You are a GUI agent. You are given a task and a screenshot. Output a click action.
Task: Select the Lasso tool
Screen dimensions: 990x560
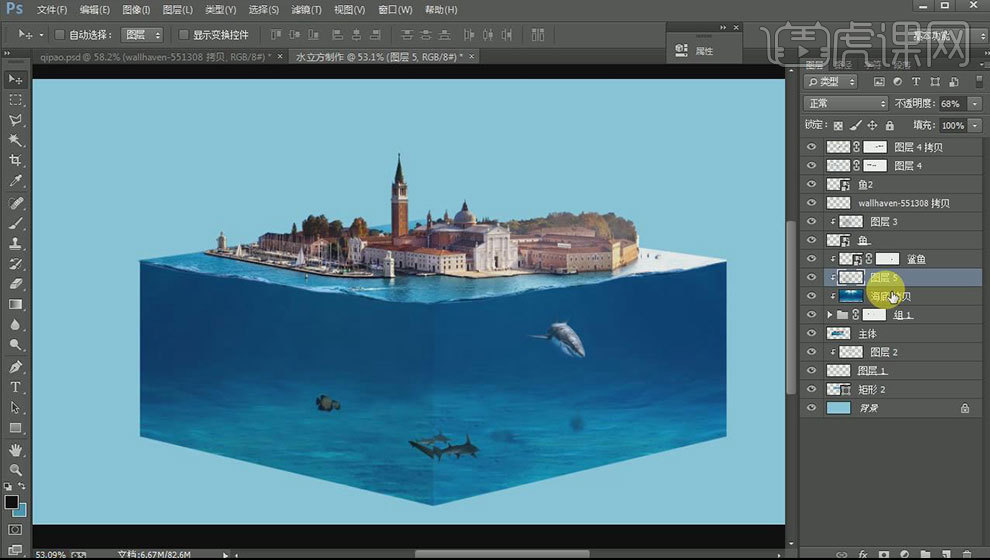[x=15, y=120]
